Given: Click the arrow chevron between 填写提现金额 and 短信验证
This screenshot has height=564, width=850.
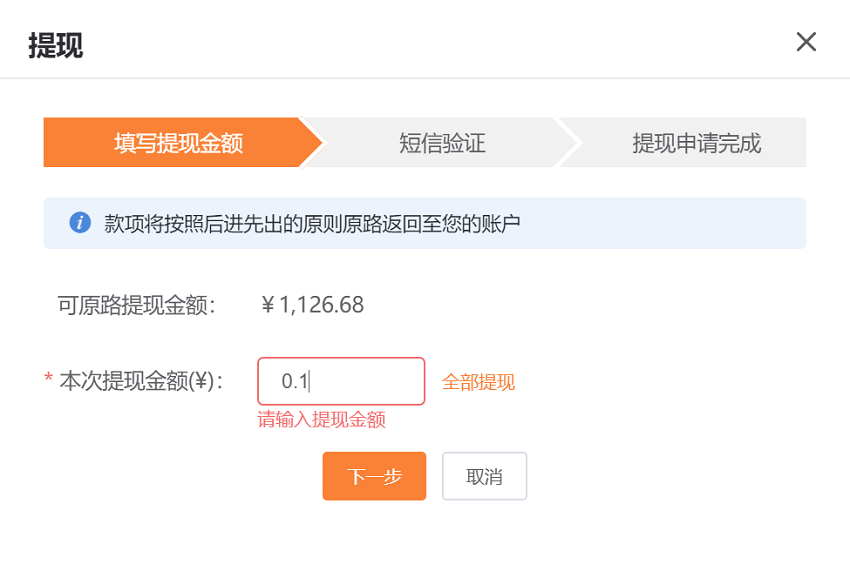Looking at the screenshot, I should tap(312, 143).
